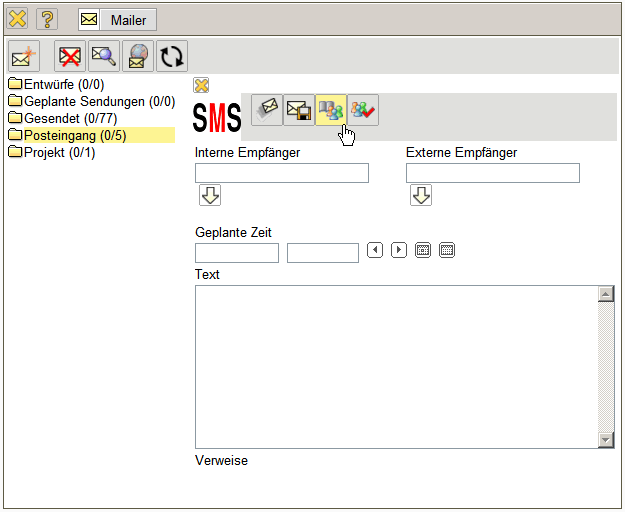Screen dimensions: 625x512
Task: Click the Geplante Zeit time field
Action: 323,253
